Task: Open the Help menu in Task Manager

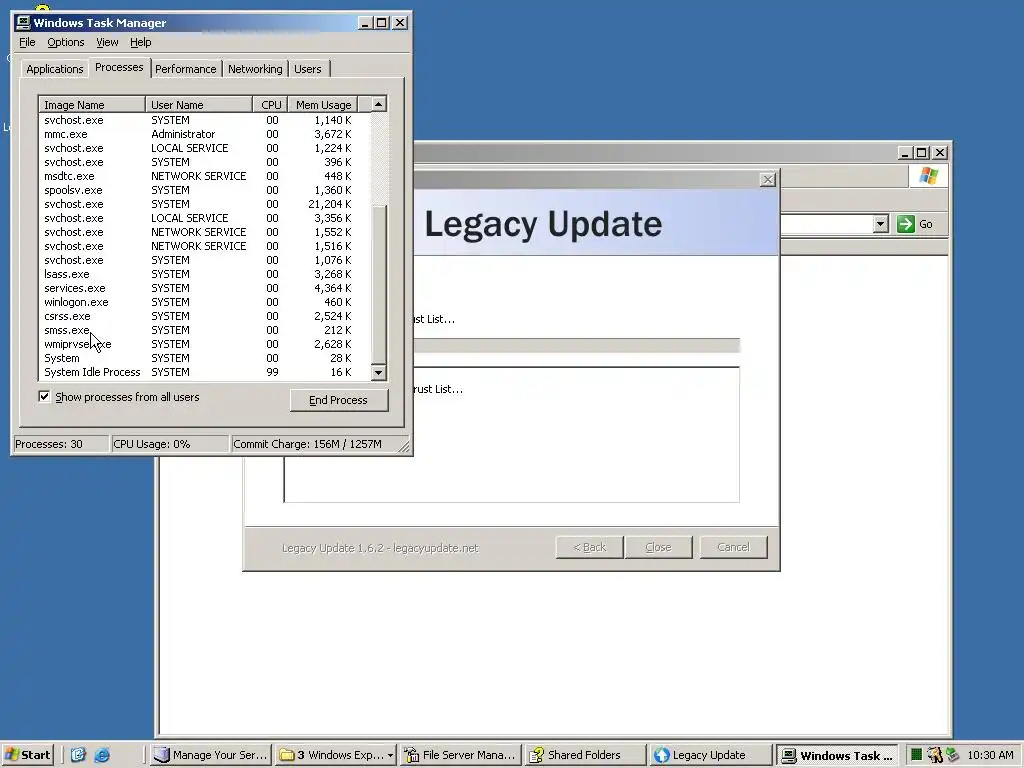Action: tap(140, 42)
